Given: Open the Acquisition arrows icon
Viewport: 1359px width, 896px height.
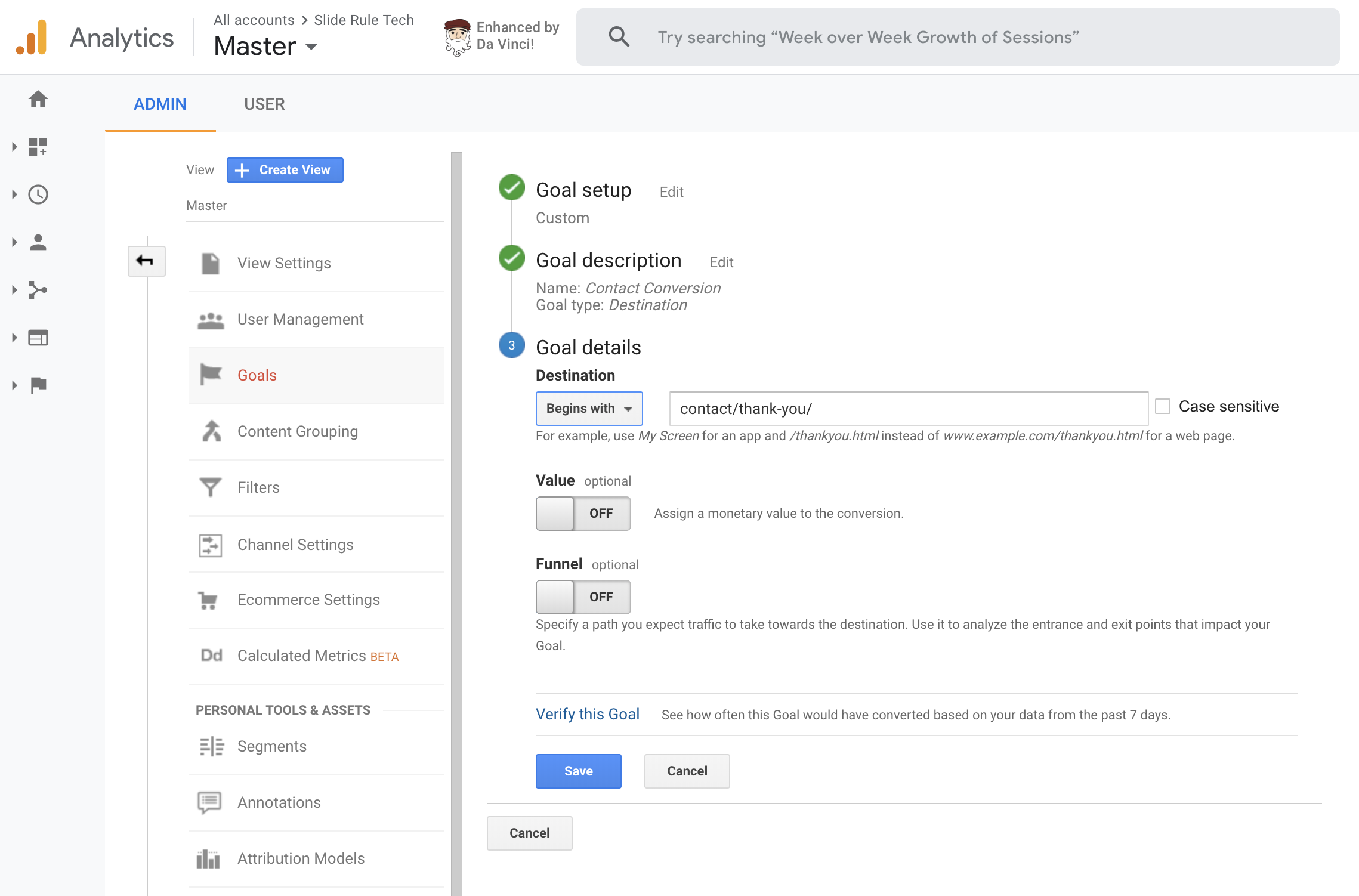Looking at the screenshot, I should [38, 290].
